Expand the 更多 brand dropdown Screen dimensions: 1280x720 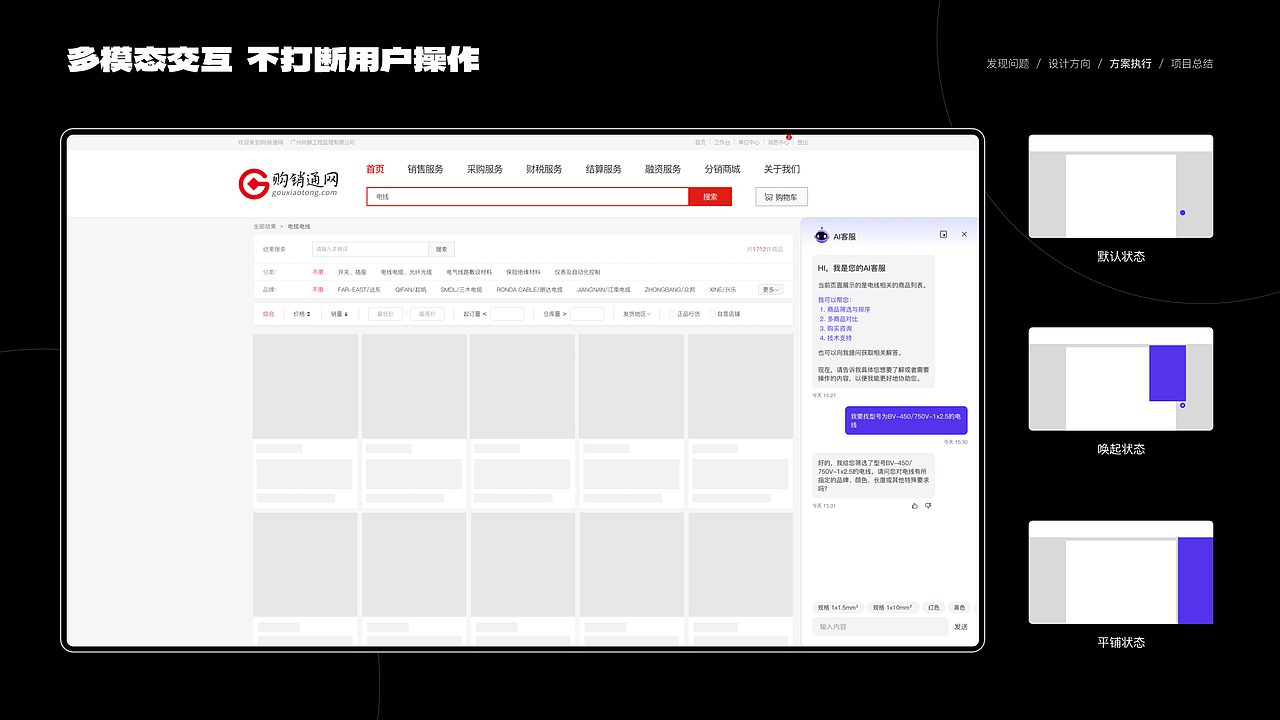(770, 289)
